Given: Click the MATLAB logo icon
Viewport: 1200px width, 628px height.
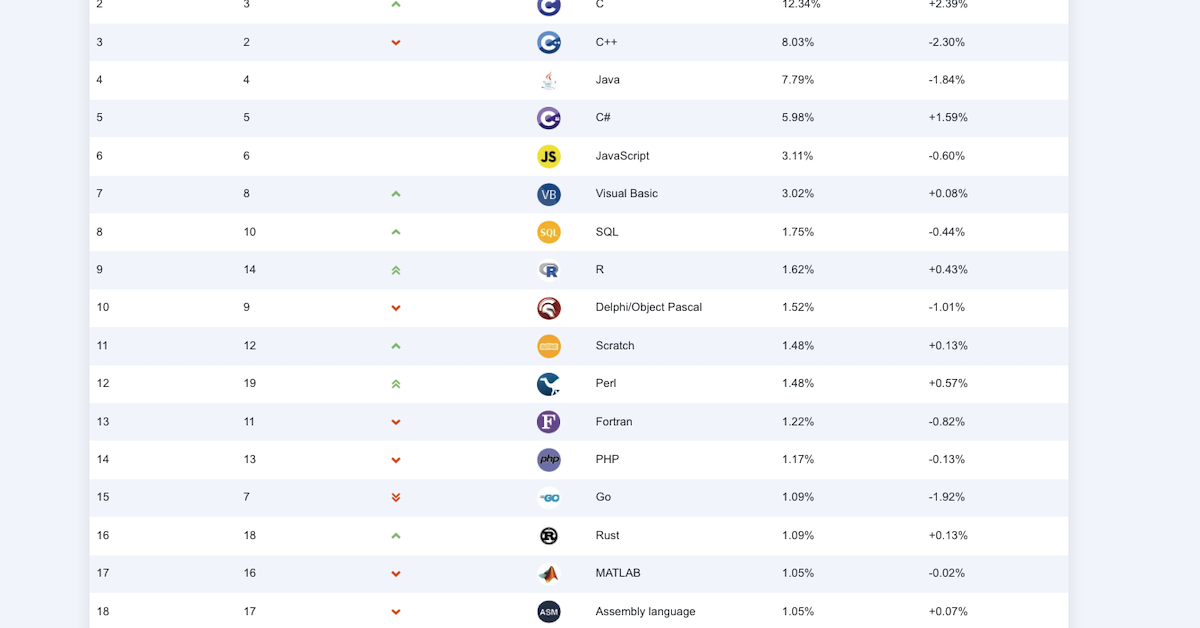Looking at the screenshot, I should (x=548, y=574).
